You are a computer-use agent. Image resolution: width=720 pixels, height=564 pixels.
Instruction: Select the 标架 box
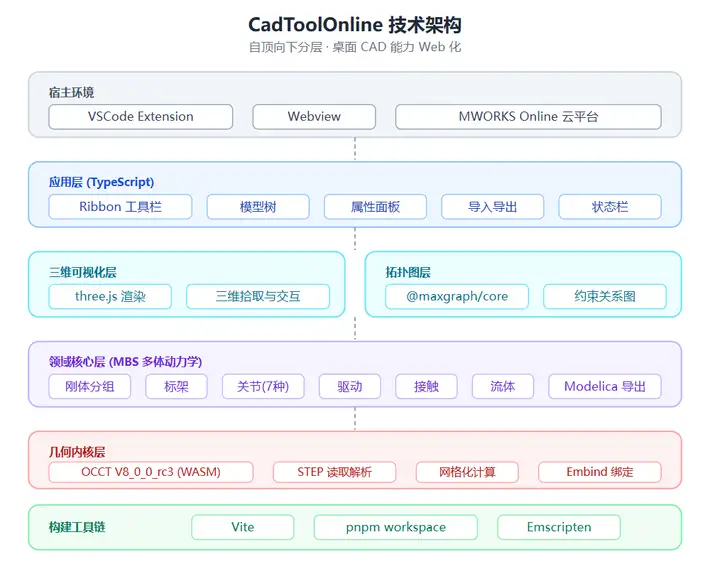[176, 386]
